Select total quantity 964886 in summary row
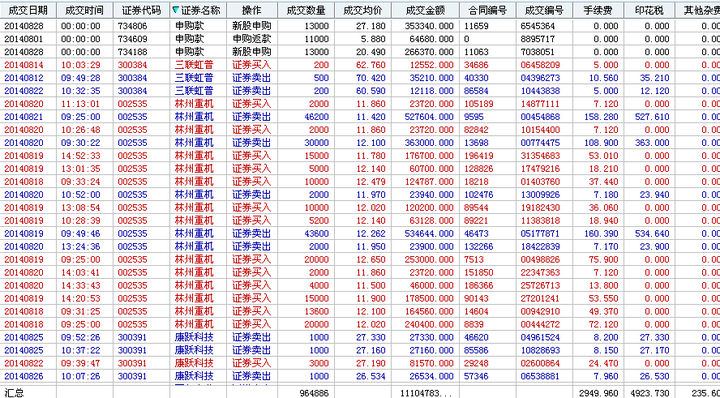The image size is (720, 398). point(314,393)
